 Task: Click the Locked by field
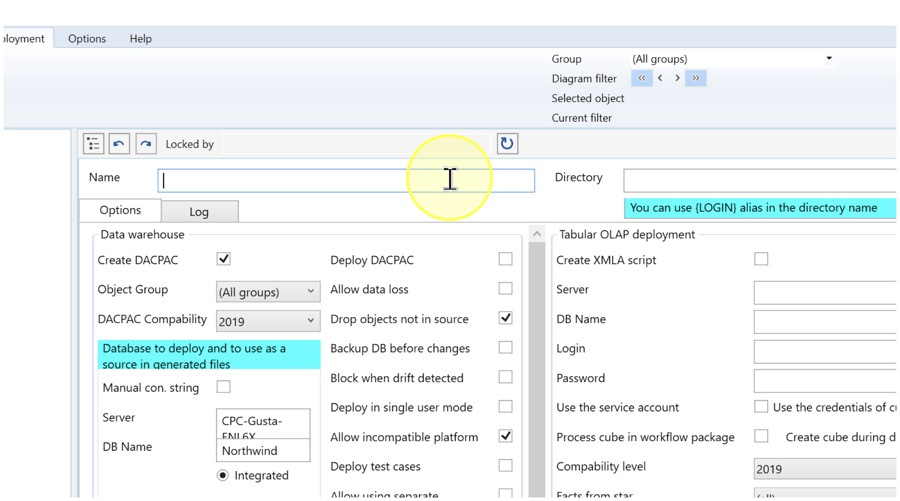click(x=356, y=143)
